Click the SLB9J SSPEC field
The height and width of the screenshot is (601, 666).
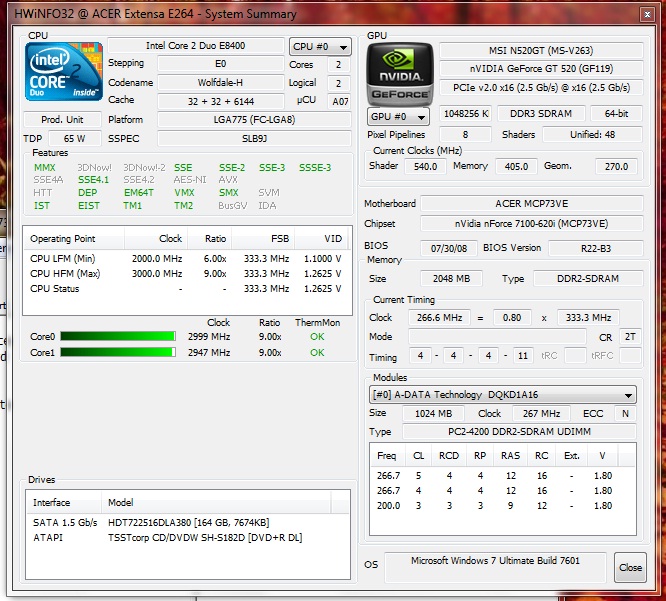[x=254, y=138]
